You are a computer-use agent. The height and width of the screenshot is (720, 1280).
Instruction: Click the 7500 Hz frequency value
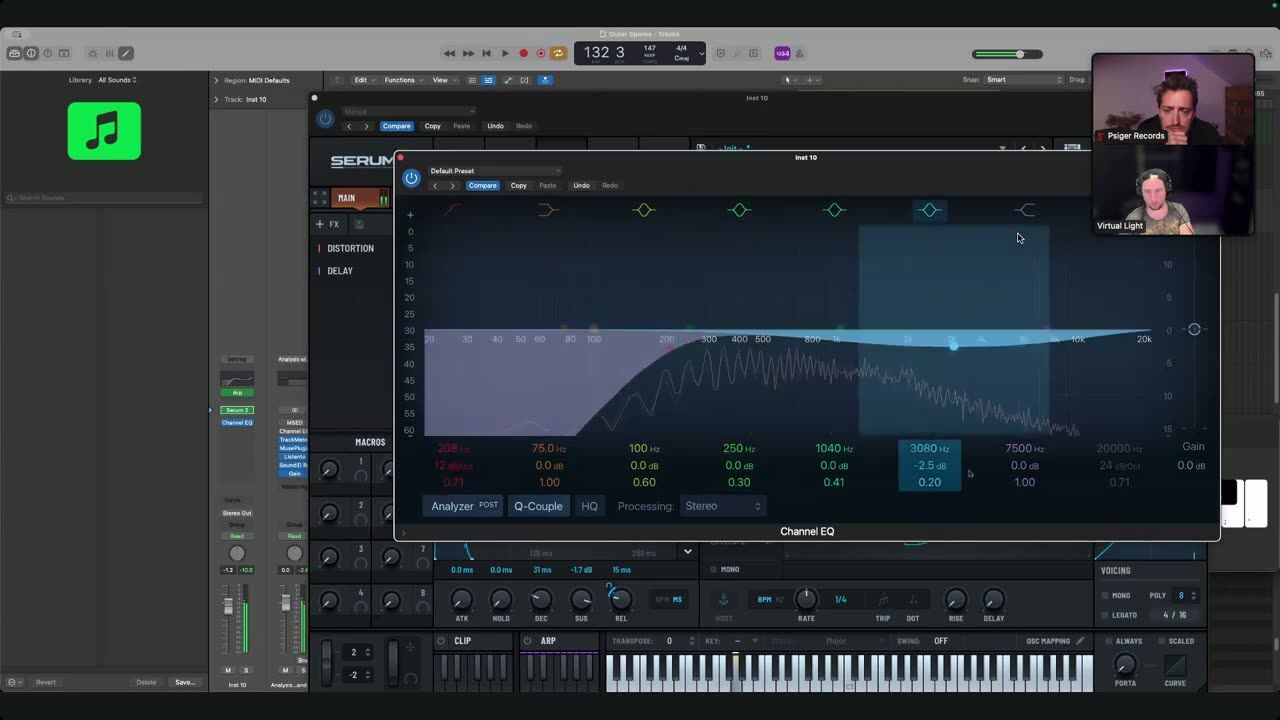tap(1024, 448)
